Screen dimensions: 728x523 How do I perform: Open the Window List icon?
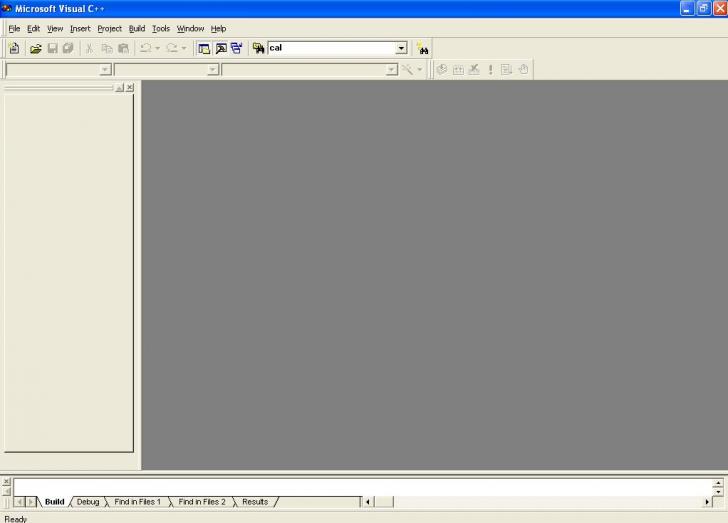click(237, 48)
